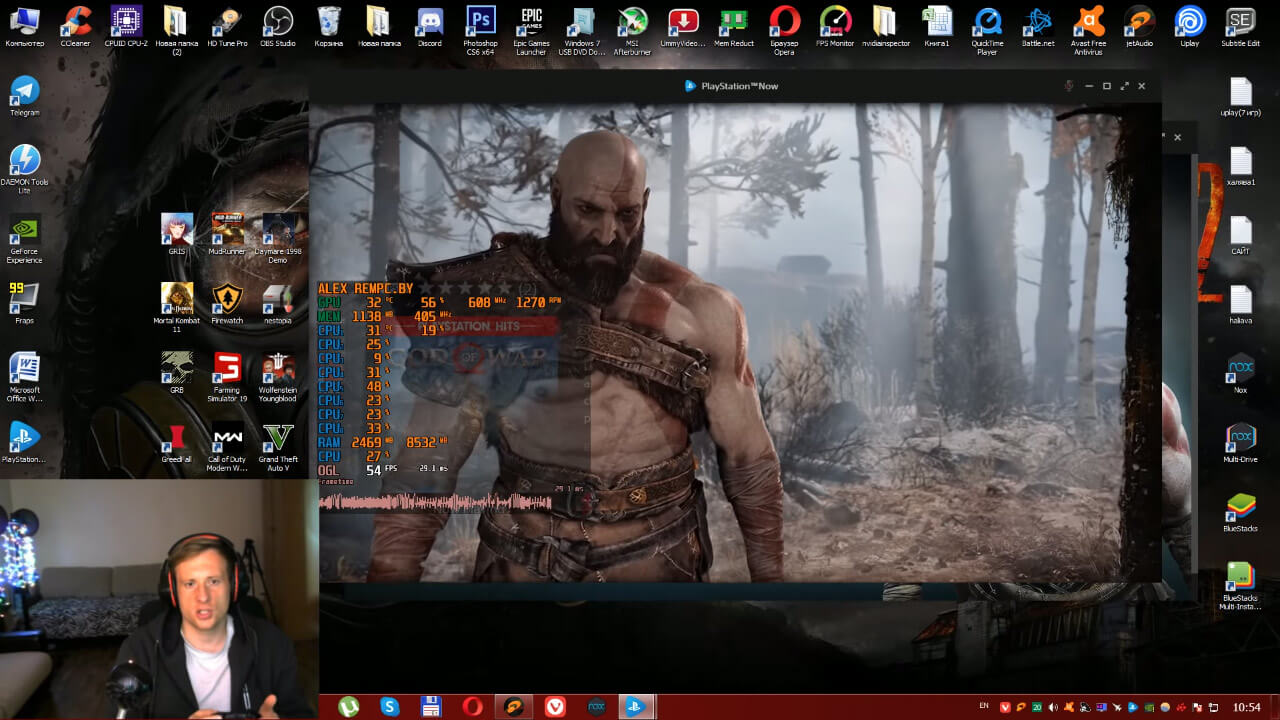The image size is (1280, 720).
Task: Open Firewatch game shortcut
Action: click(x=227, y=304)
